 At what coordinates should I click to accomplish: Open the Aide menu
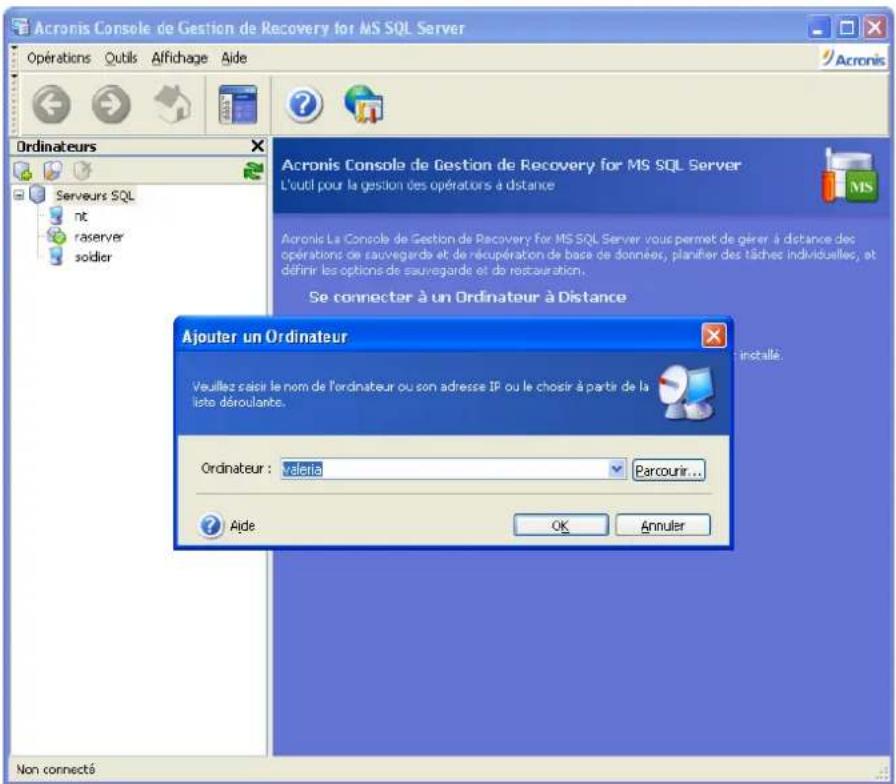click(234, 58)
